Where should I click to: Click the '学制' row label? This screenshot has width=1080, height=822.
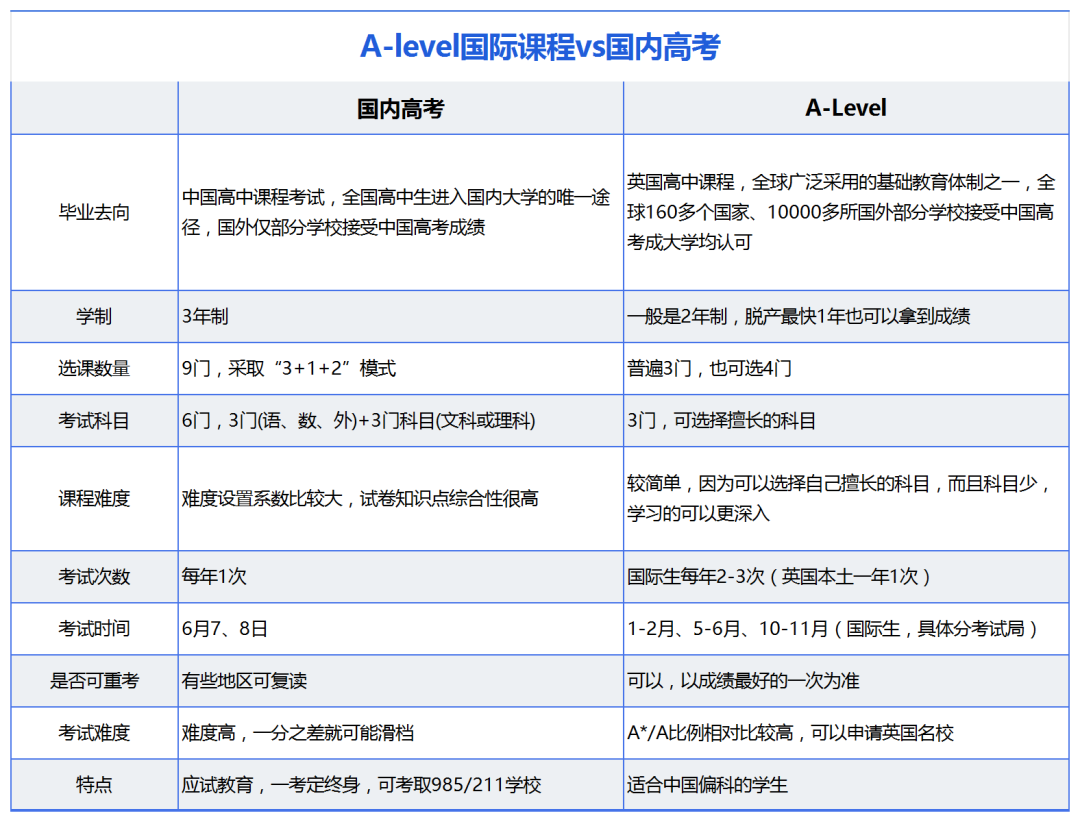point(94,316)
